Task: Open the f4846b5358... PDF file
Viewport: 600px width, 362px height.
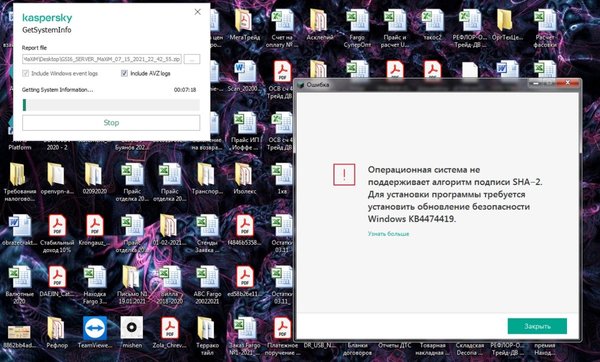Action: 245,226
